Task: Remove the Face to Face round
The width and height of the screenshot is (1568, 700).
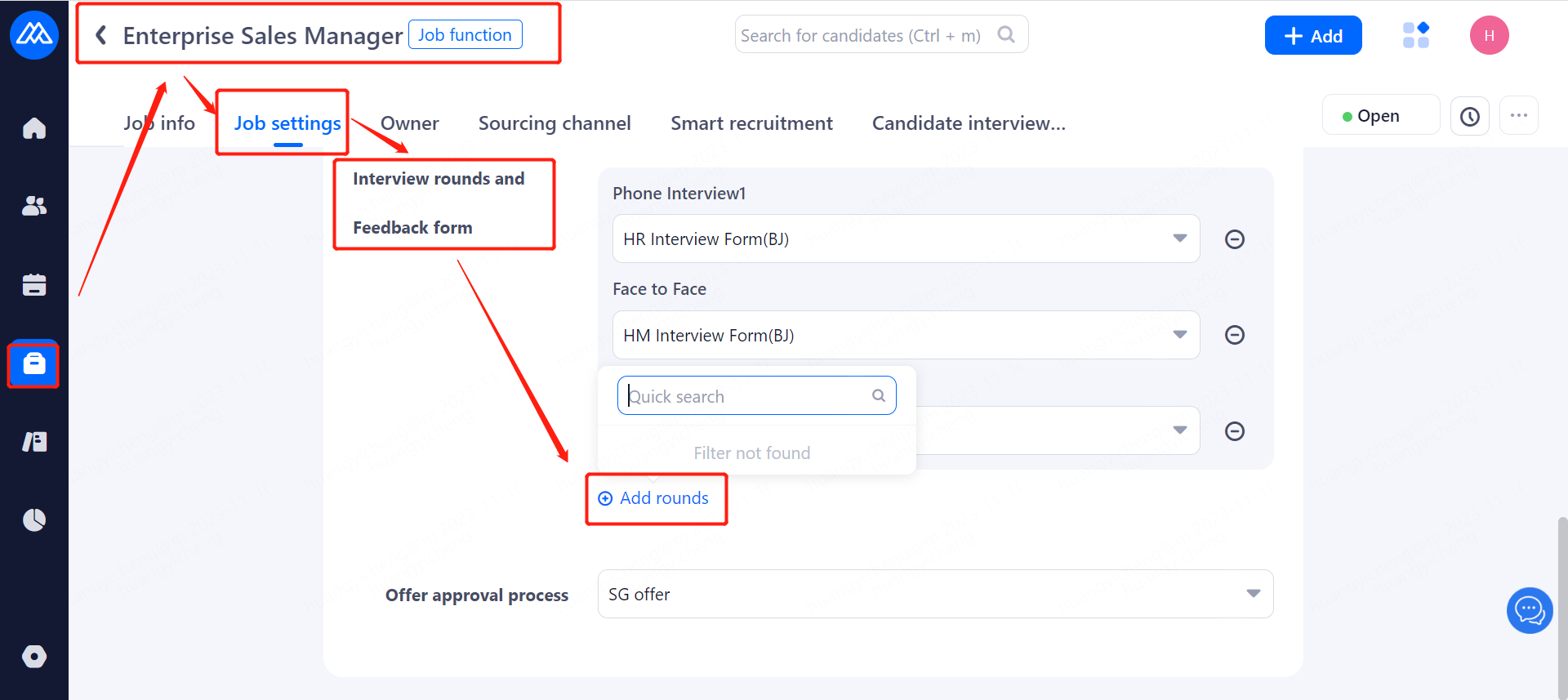Action: pos(1235,335)
